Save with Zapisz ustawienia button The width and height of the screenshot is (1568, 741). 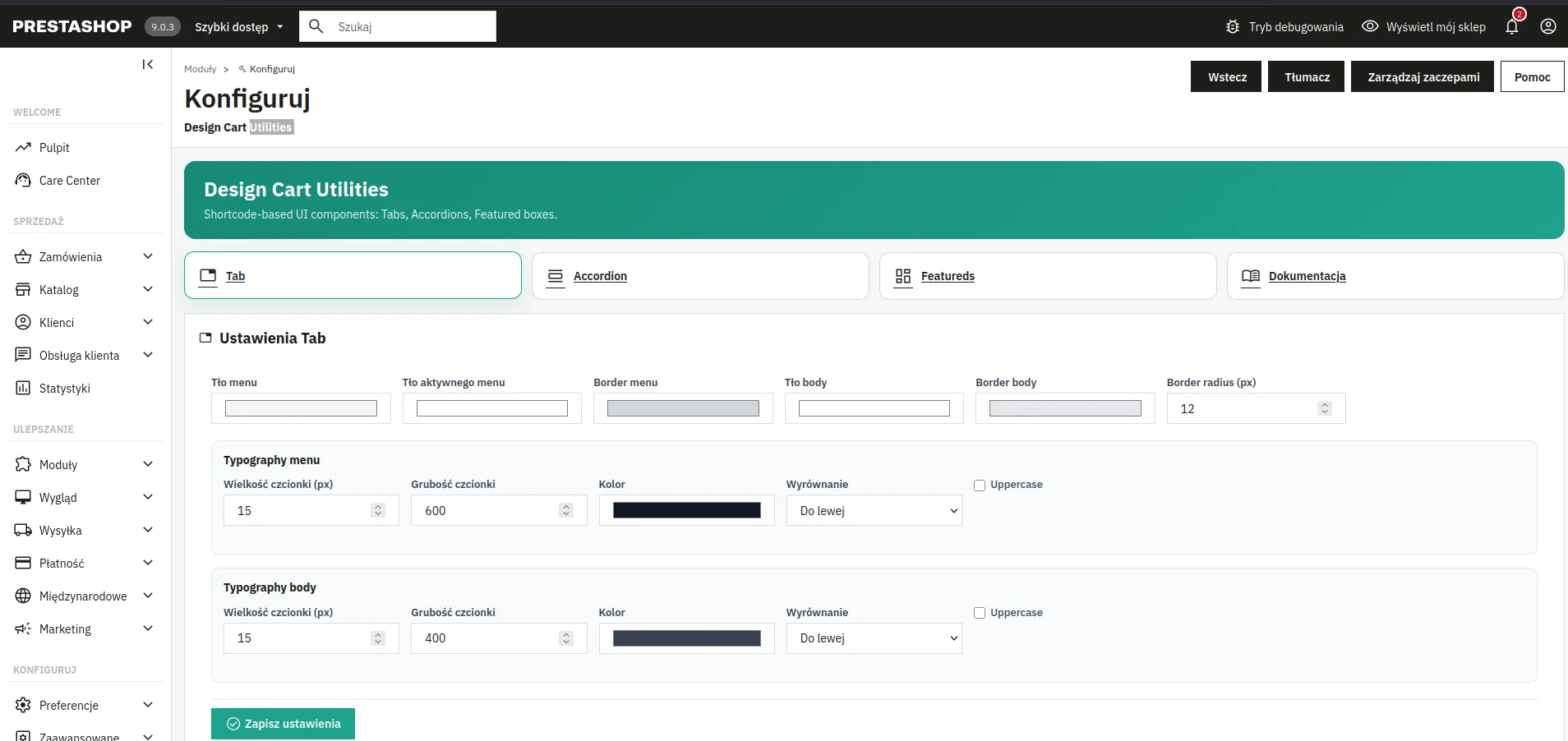[283, 724]
